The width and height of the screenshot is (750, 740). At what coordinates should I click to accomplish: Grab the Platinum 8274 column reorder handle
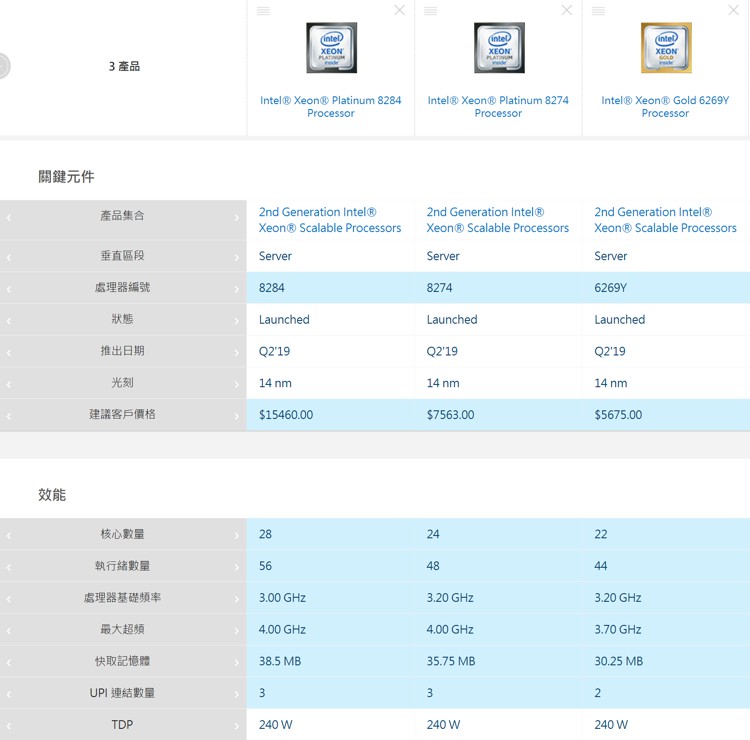click(x=430, y=11)
